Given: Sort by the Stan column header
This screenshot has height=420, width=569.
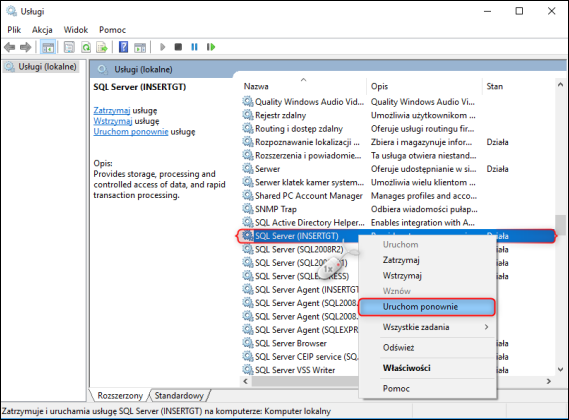Looking at the screenshot, I should coord(518,86).
